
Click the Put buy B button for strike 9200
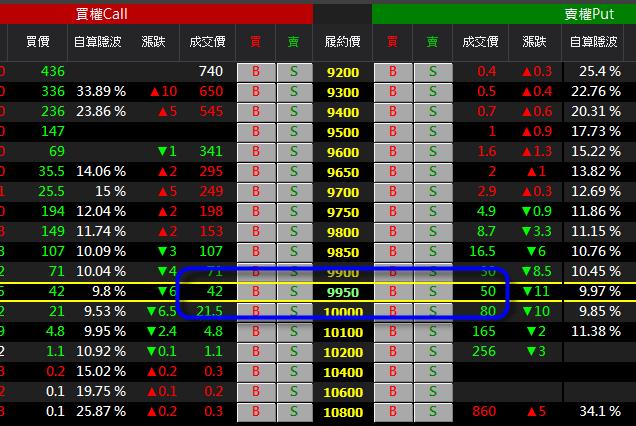pos(393,72)
